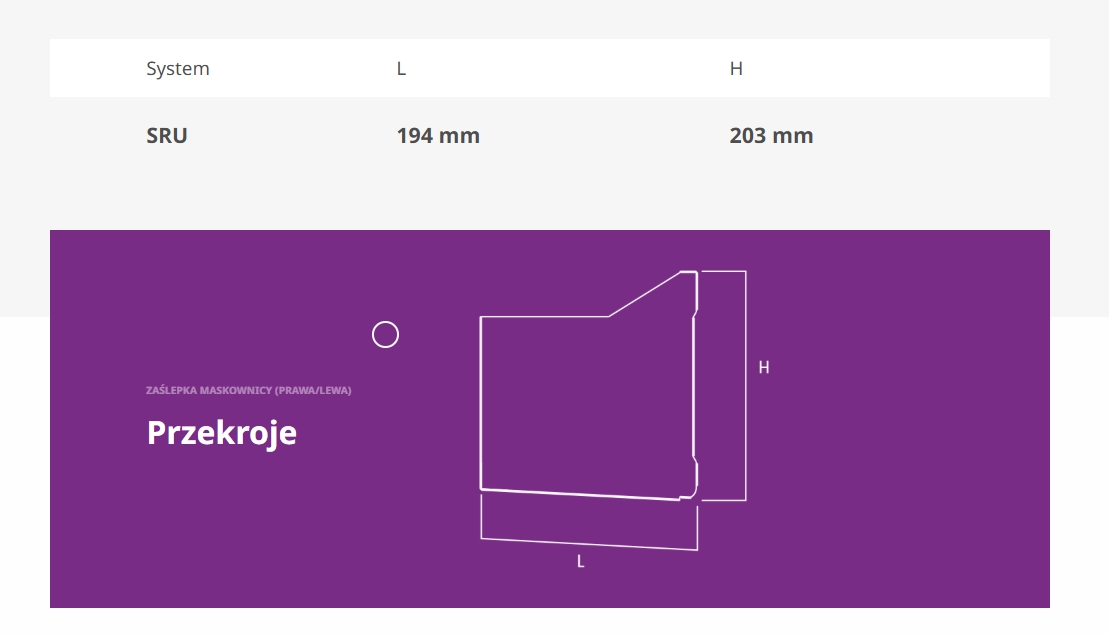Select the SRU system row label
This screenshot has width=1109, height=634.
click(167, 136)
